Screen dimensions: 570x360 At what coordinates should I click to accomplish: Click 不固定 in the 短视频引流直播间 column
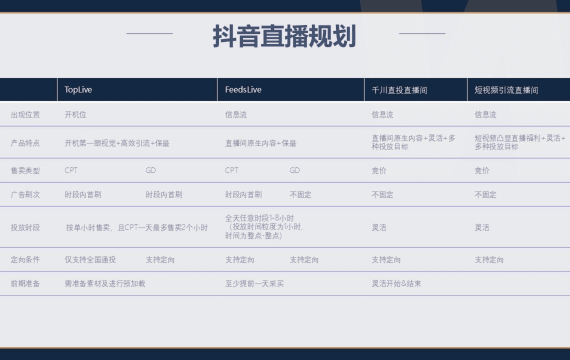(x=486, y=195)
